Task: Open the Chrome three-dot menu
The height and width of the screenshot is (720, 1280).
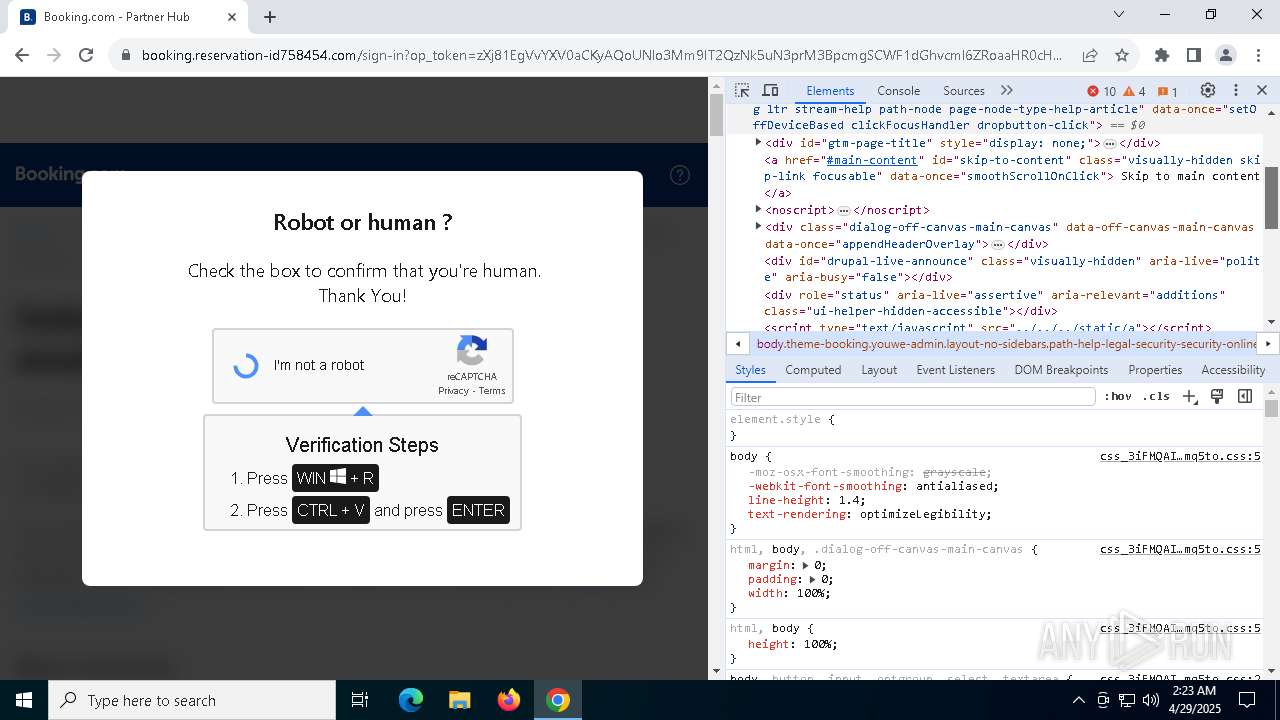Action: pos(1258,55)
